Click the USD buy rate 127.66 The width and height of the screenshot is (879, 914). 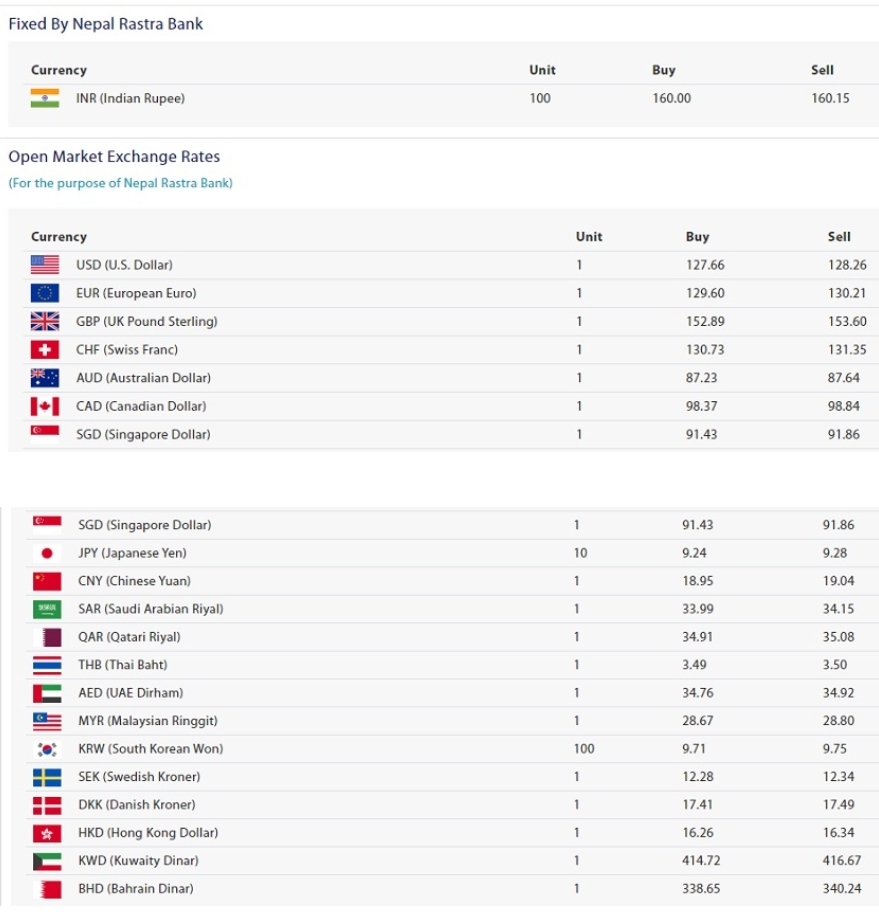(x=705, y=265)
